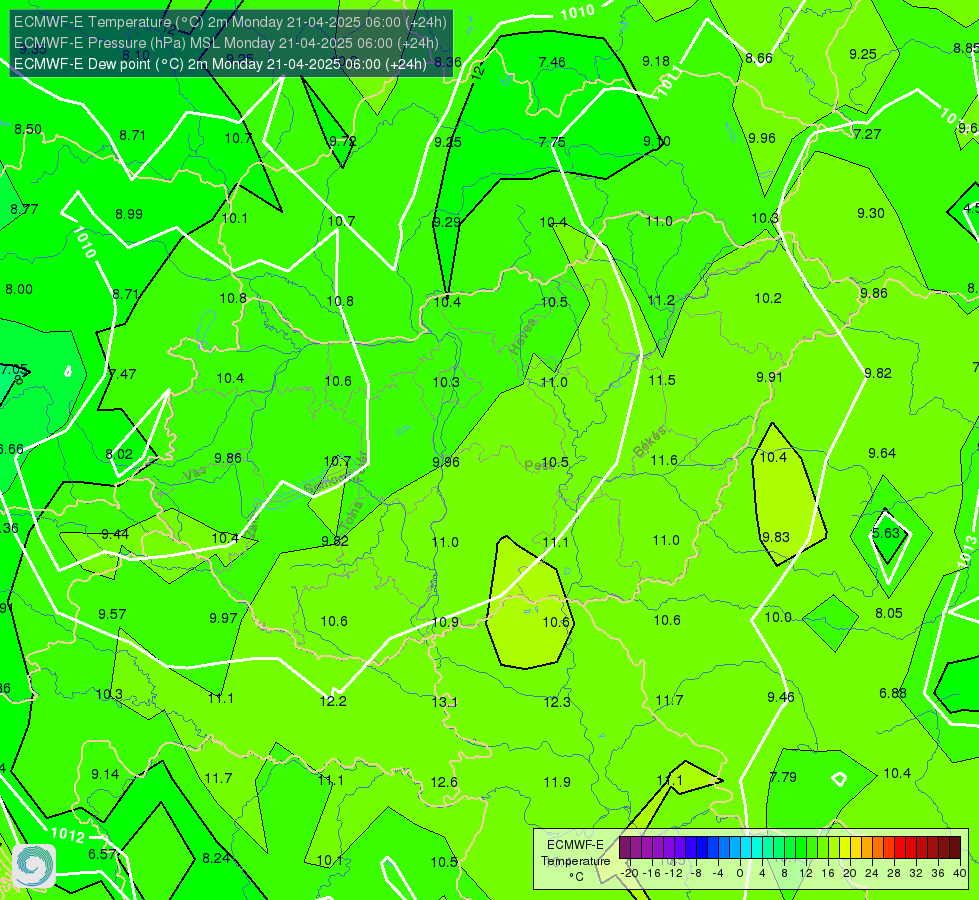Click the 7.47 temperature value
Viewport: 979px width, 900px height.
pos(122,374)
